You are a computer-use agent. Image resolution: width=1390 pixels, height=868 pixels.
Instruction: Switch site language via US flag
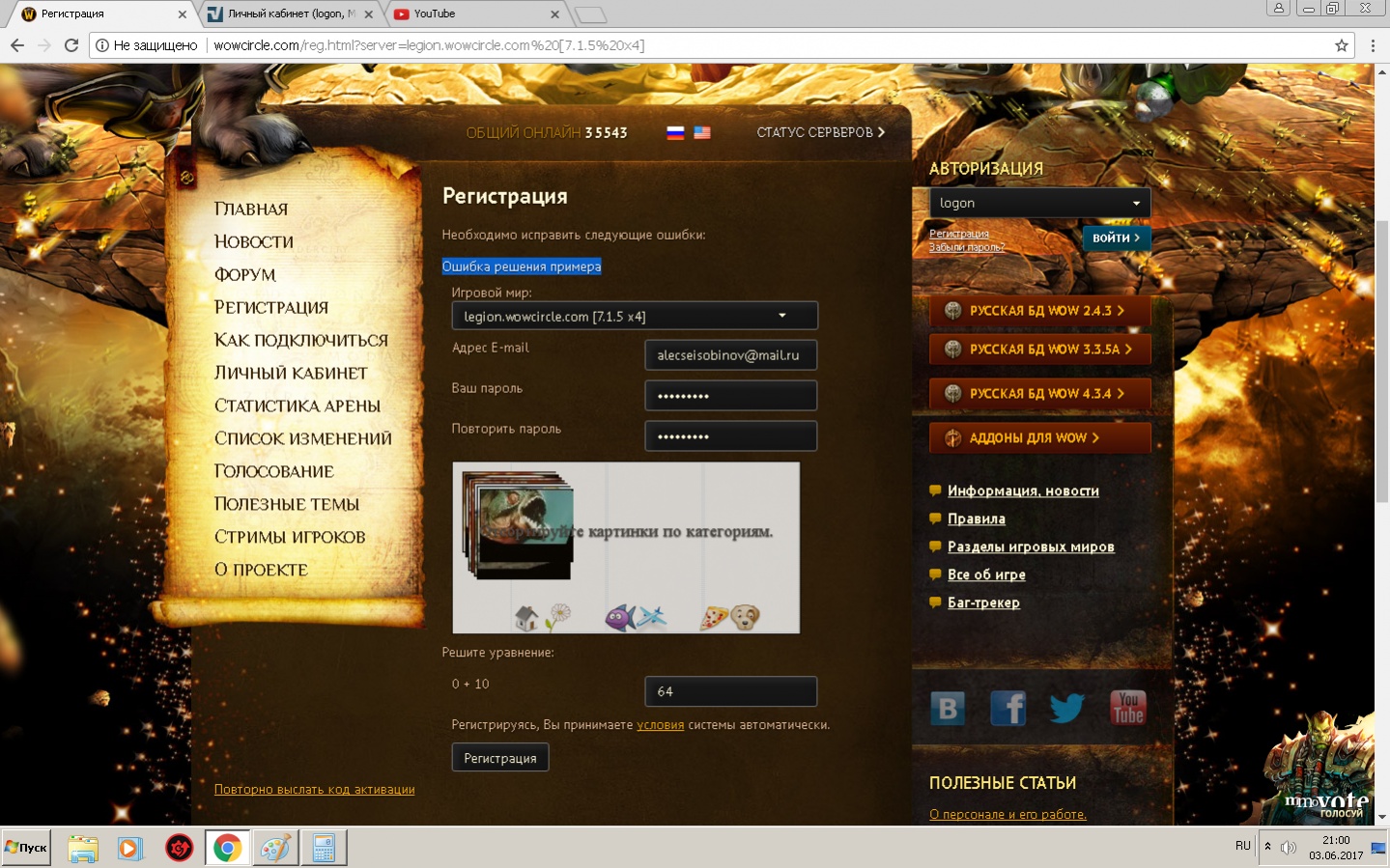(702, 133)
